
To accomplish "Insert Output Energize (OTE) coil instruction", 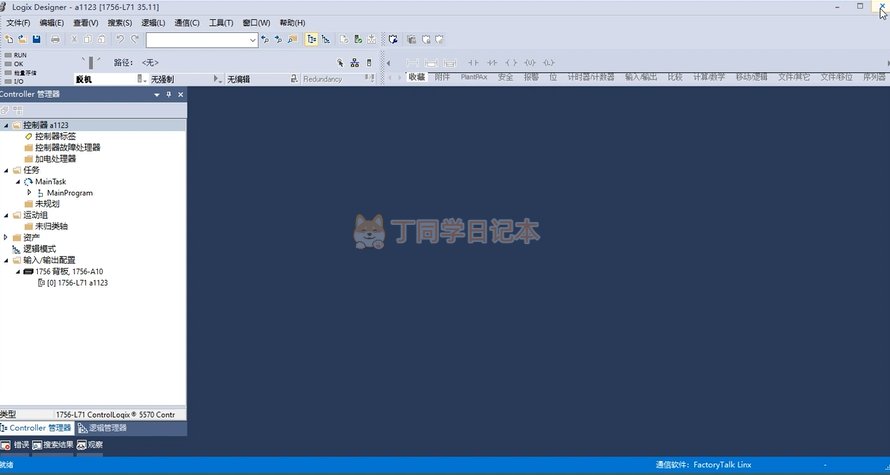I will click(x=511, y=62).
